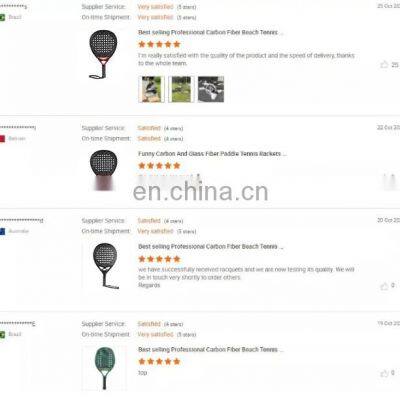The height and width of the screenshot is (400, 400).
Task: Click thumbs-up icon on first review
Action: click(384, 64)
